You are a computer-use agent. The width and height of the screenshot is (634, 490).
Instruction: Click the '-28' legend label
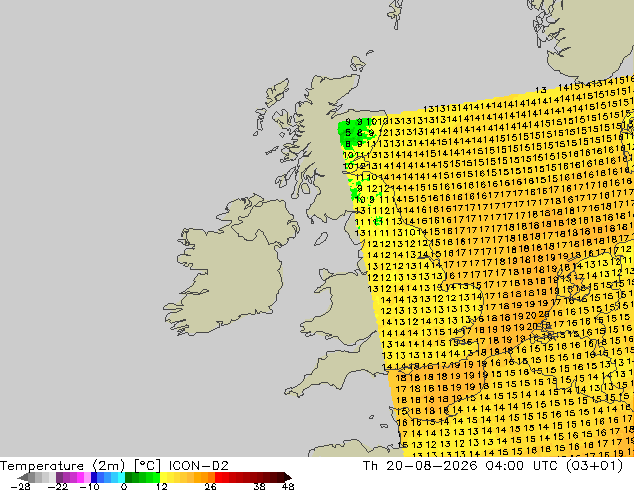coord(20,486)
